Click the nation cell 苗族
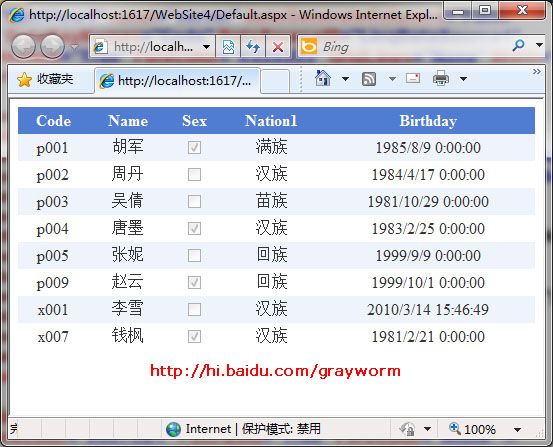 pos(272,201)
